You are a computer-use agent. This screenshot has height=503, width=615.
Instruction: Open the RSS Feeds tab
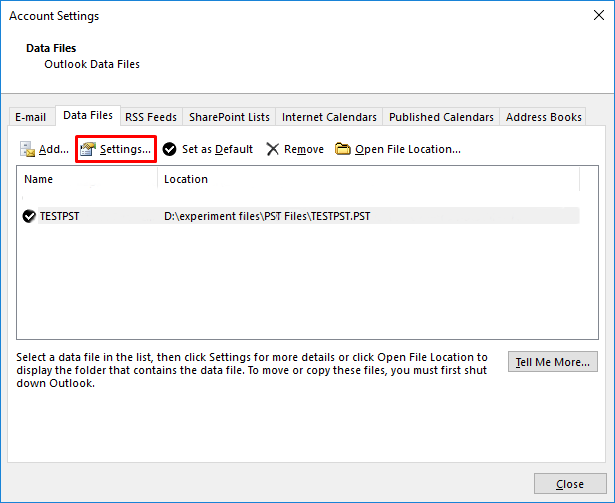point(151,117)
